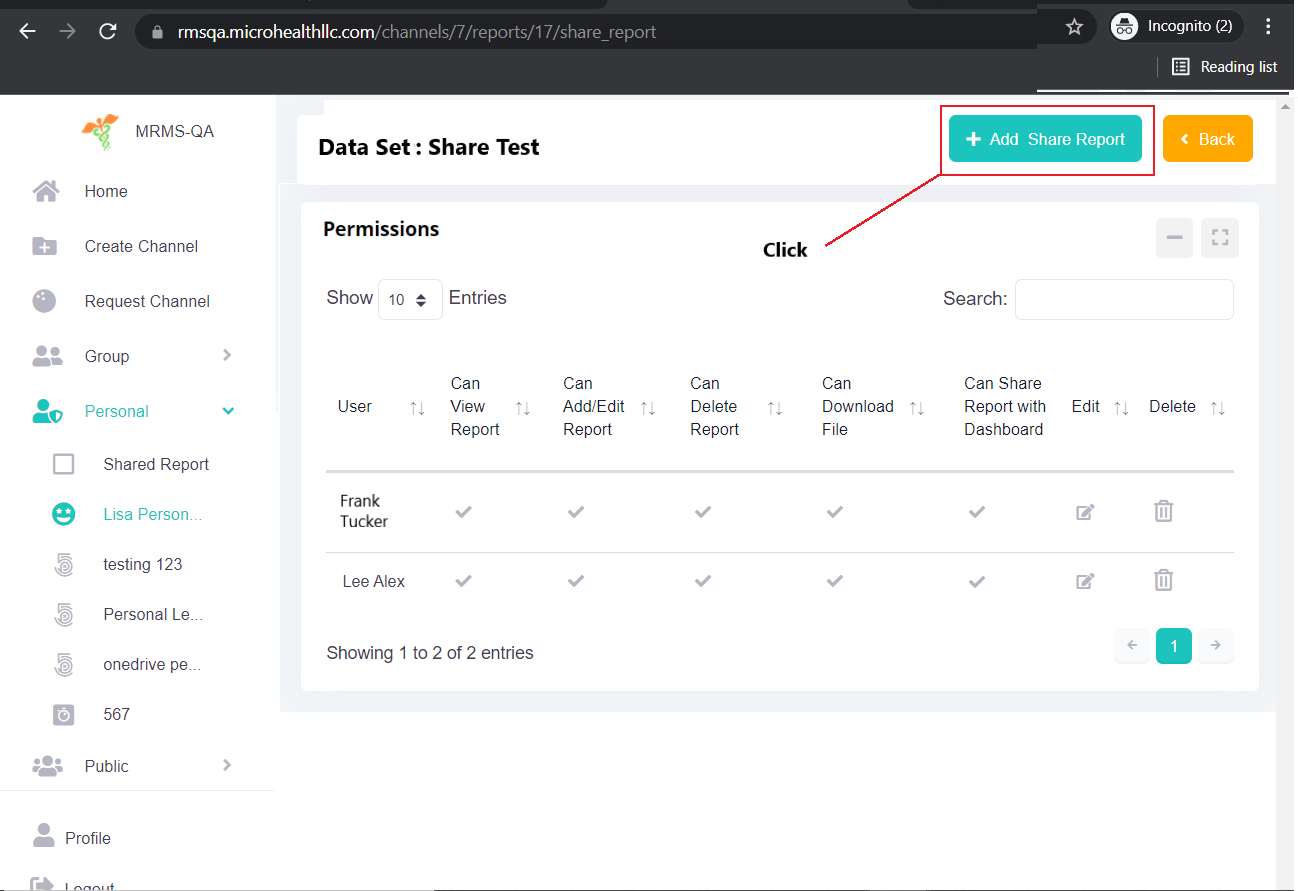Click the Shared Report square icon
This screenshot has width=1298, height=891.
click(x=64, y=464)
